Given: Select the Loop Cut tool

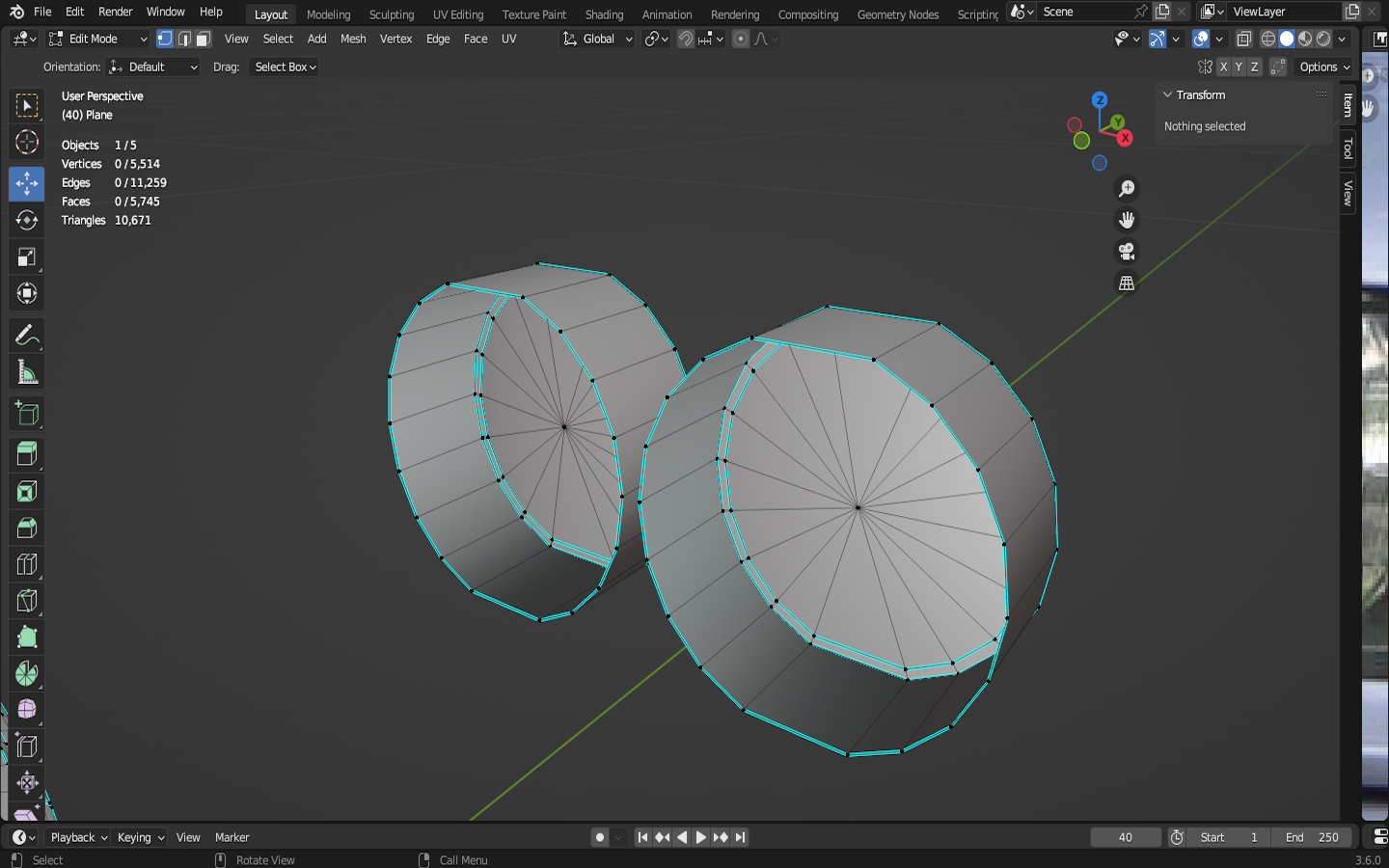Looking at the screenshot, I should [26, 564].
